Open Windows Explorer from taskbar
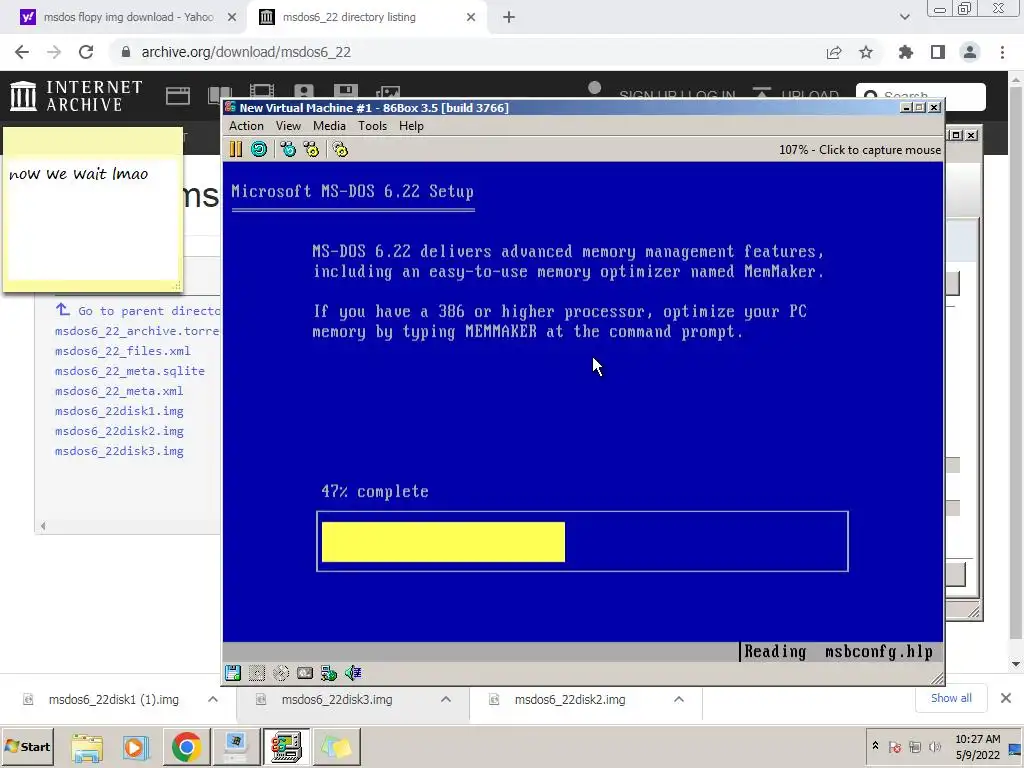The width and height of the screenshot is (1024, 768). point(87,748)
